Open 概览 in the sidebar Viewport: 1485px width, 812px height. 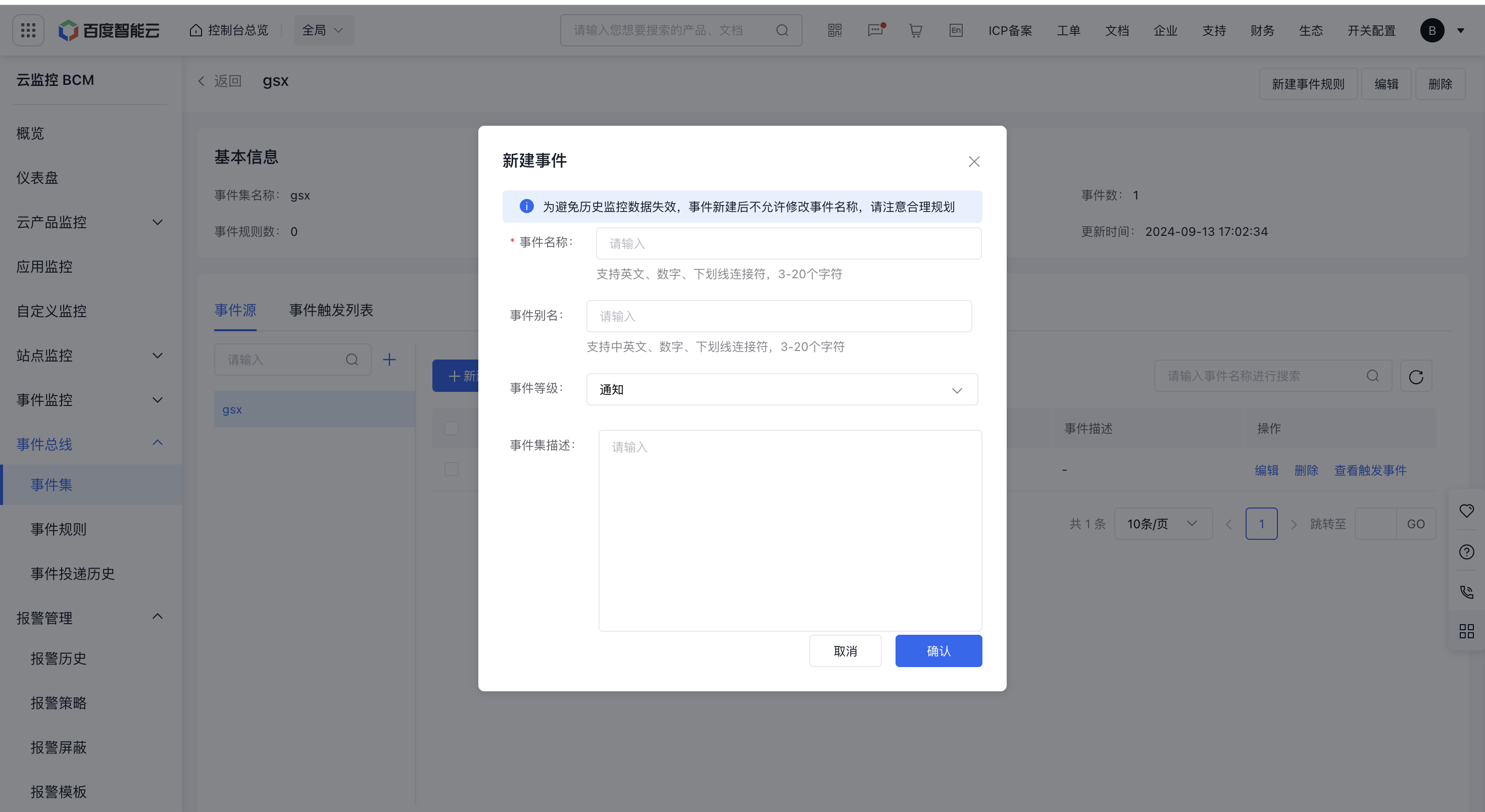tap(30, 133)
